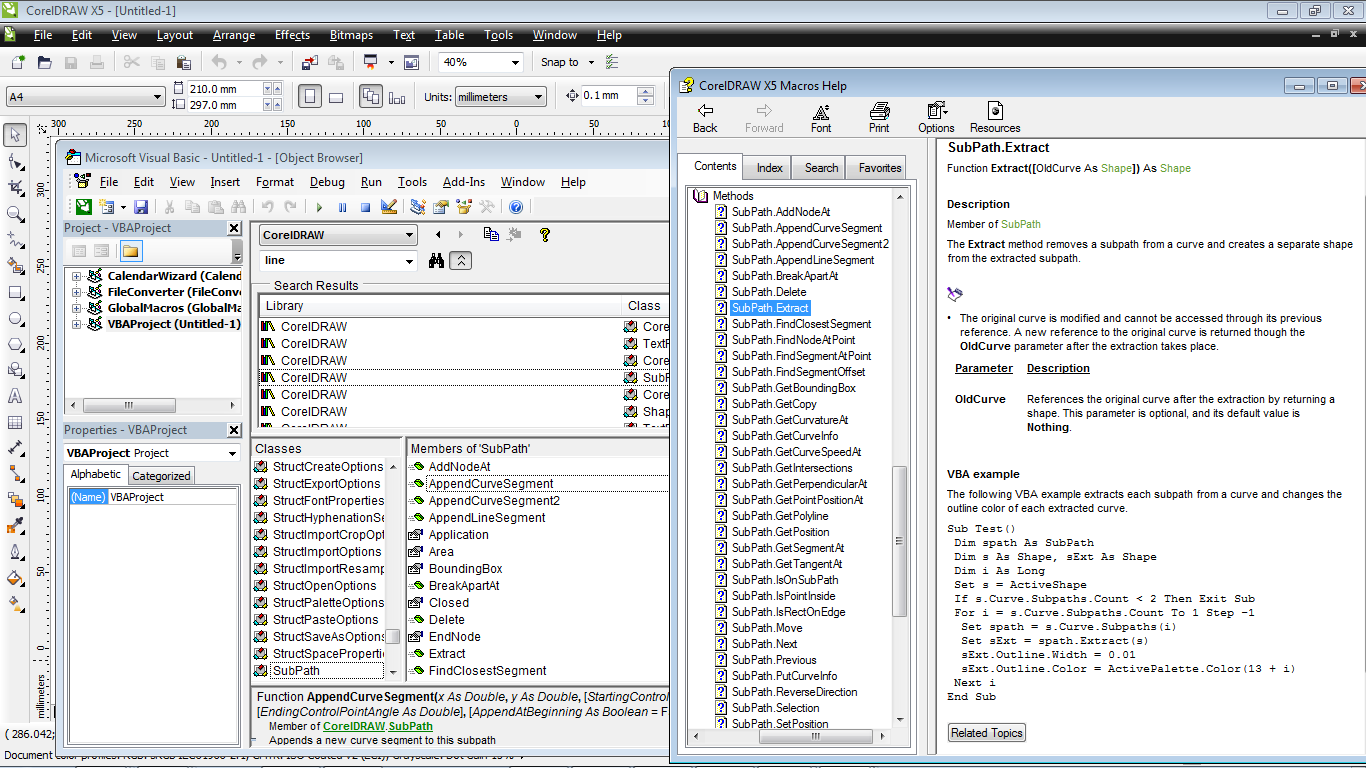
Task: Expand VBAProject (Untitled-1) tree node
Action: (x=77, y=324)
